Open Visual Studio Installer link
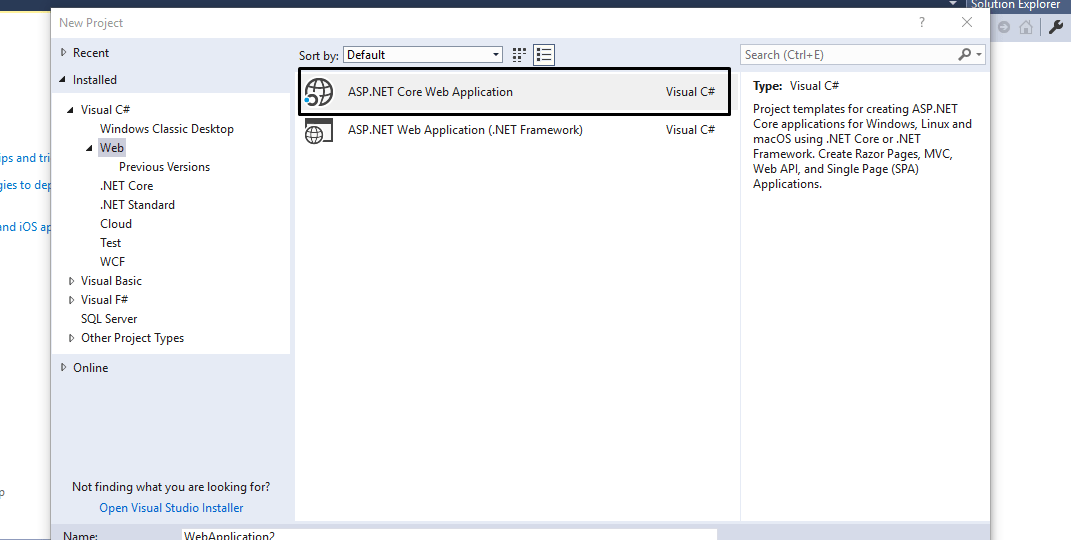Screen dimensions: 1071x540 click(x=171, y=508)
